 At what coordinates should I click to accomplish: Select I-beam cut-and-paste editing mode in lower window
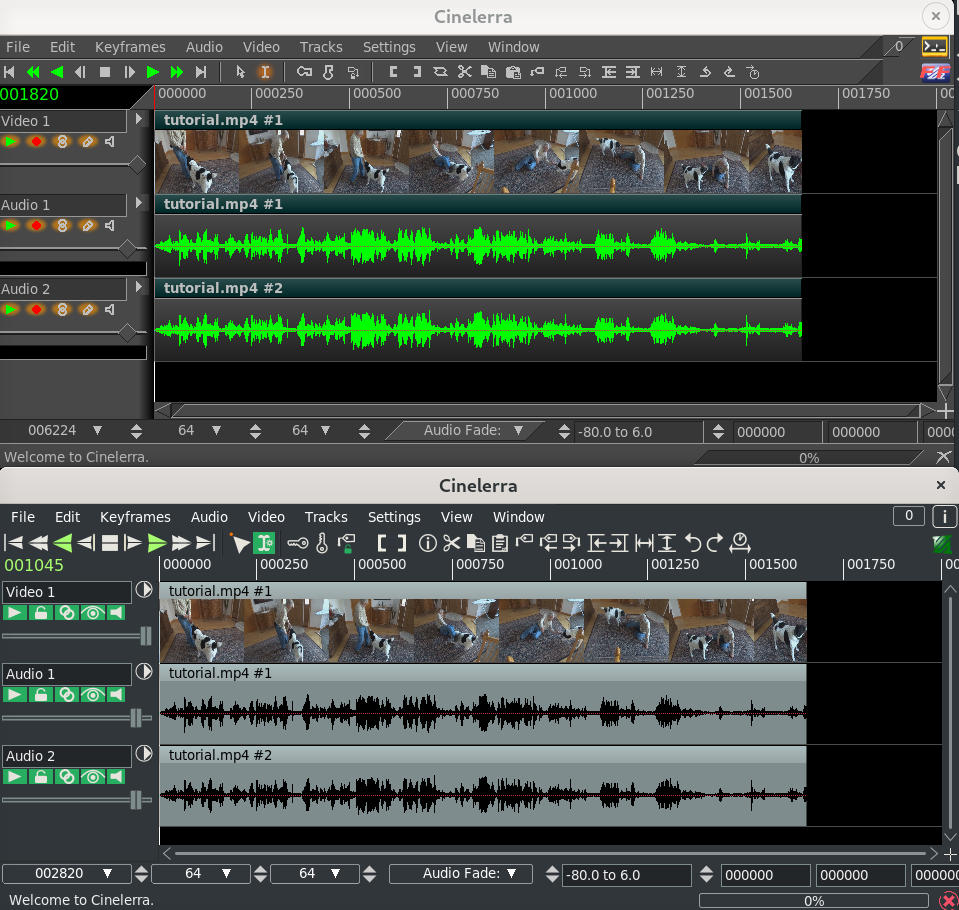click(x=264, y=543)
